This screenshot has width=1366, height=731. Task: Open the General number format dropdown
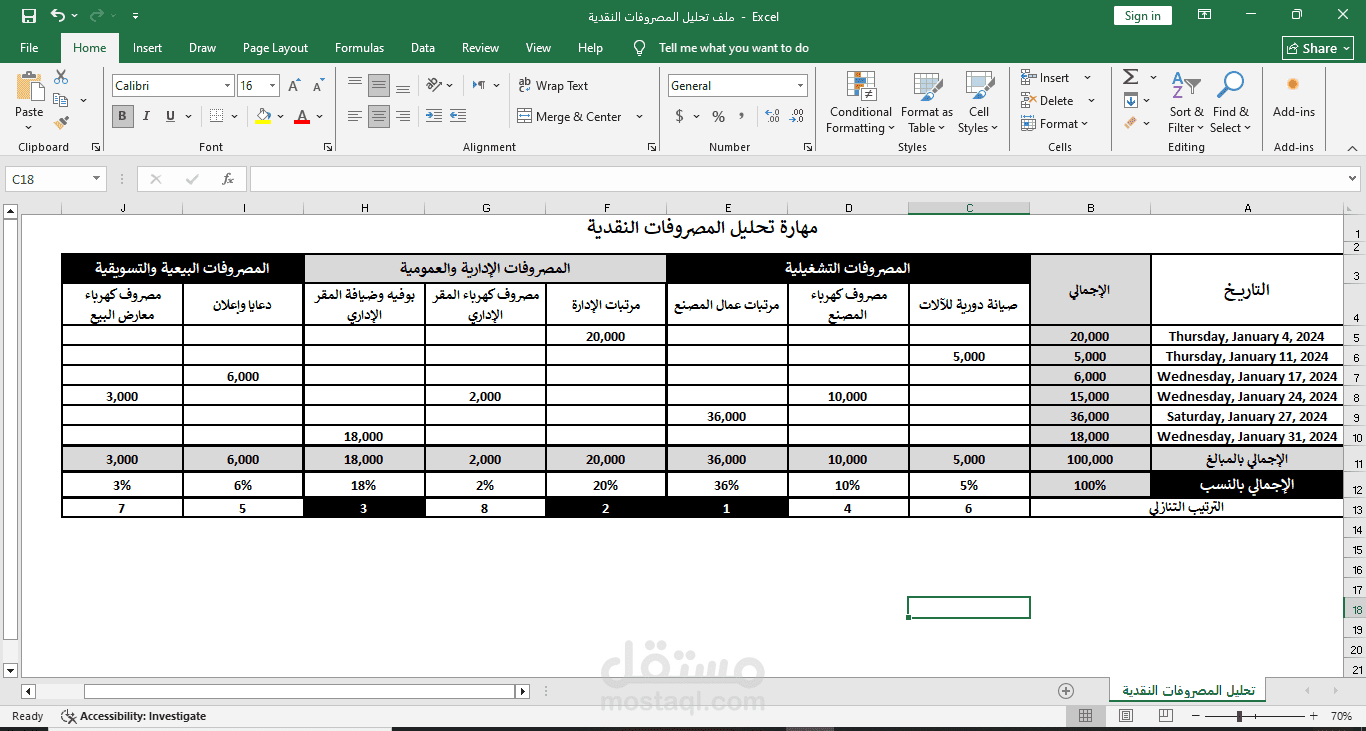coord(800,86)
